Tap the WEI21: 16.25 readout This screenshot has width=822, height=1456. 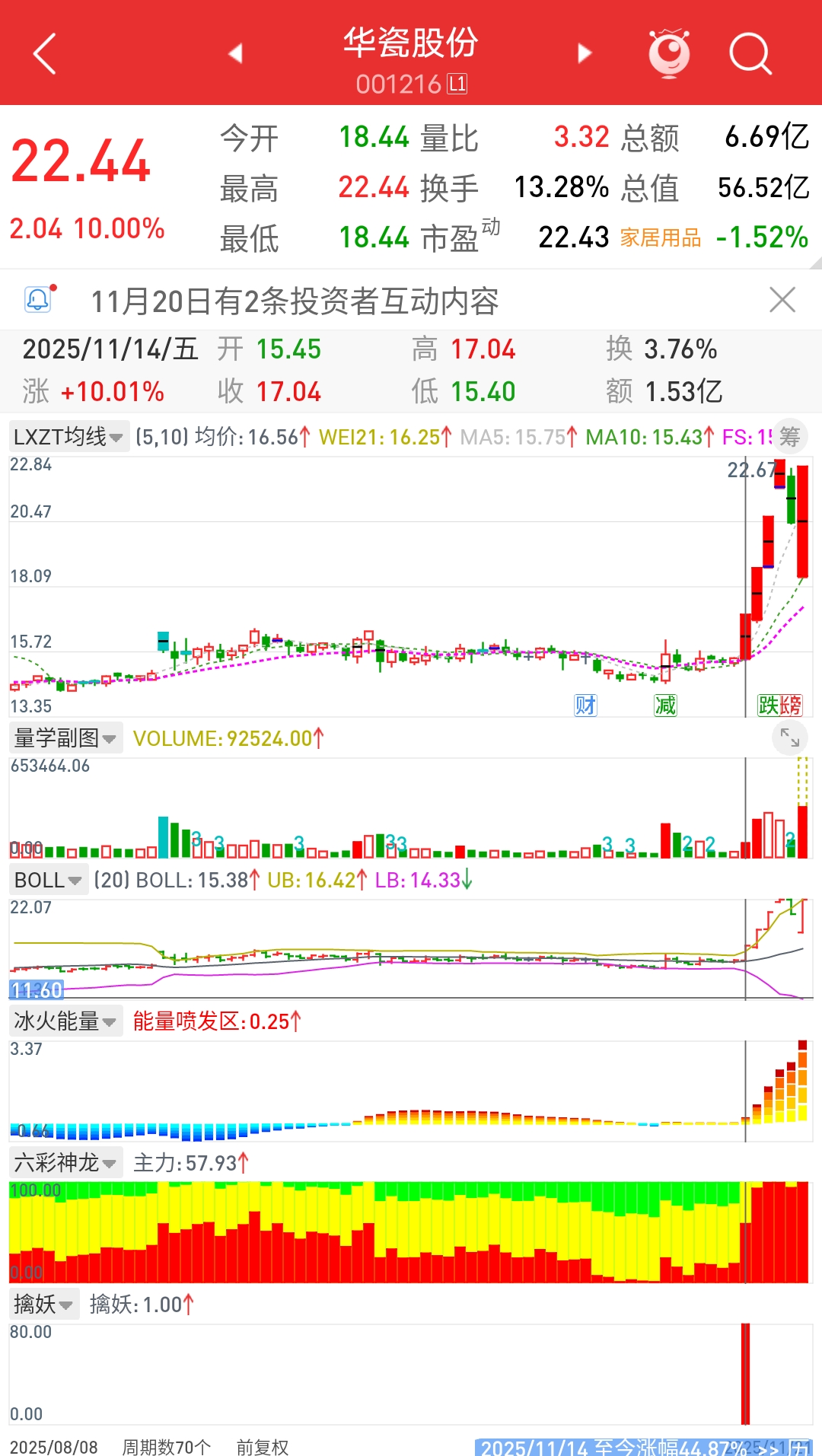point(385,437)
